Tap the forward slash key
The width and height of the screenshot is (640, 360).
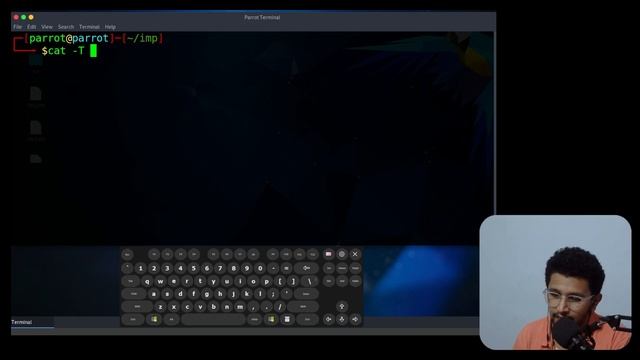280,307
